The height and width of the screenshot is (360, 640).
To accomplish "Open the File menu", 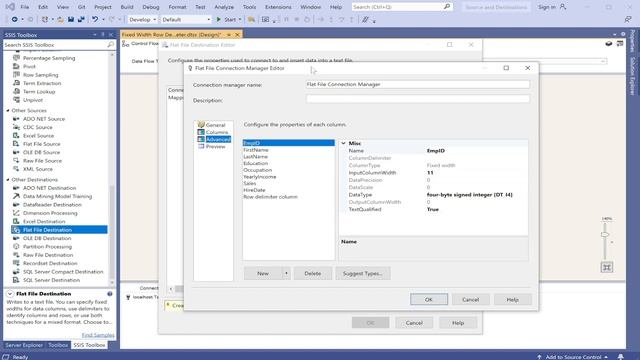I will click(x=24, y=7).
